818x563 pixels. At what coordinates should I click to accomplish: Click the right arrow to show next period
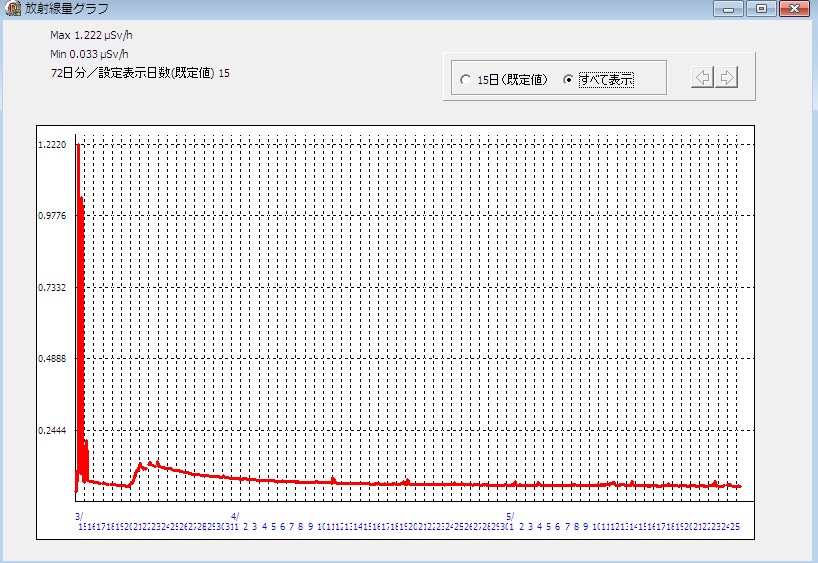(x=727, y=77)
